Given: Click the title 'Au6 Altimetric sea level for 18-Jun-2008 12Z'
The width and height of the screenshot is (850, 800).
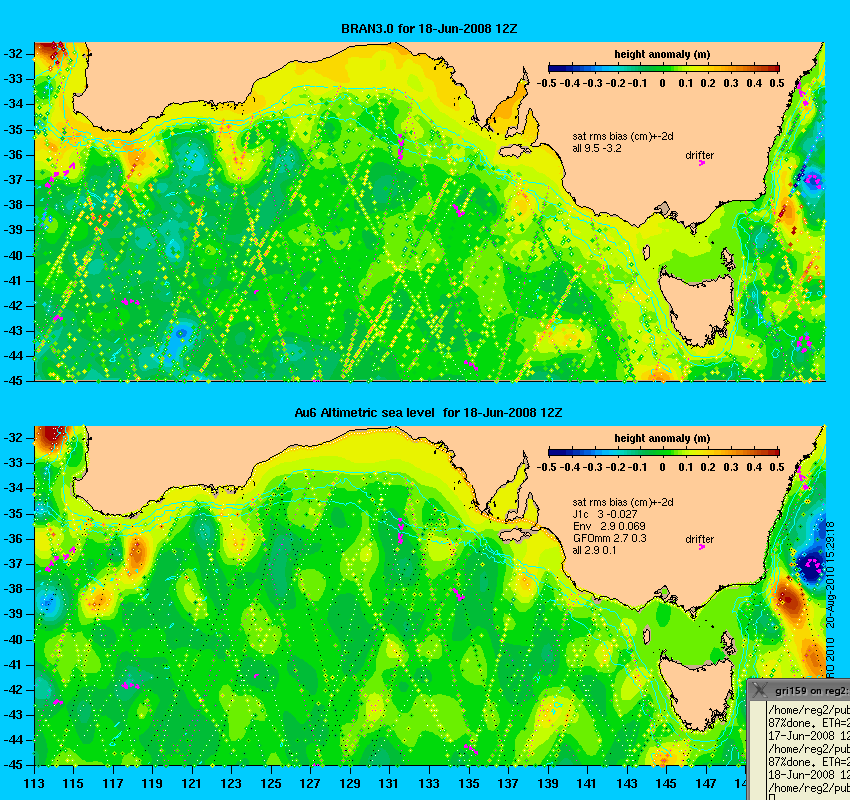Looking at the screenshot, I should click(x=428, y=412).
